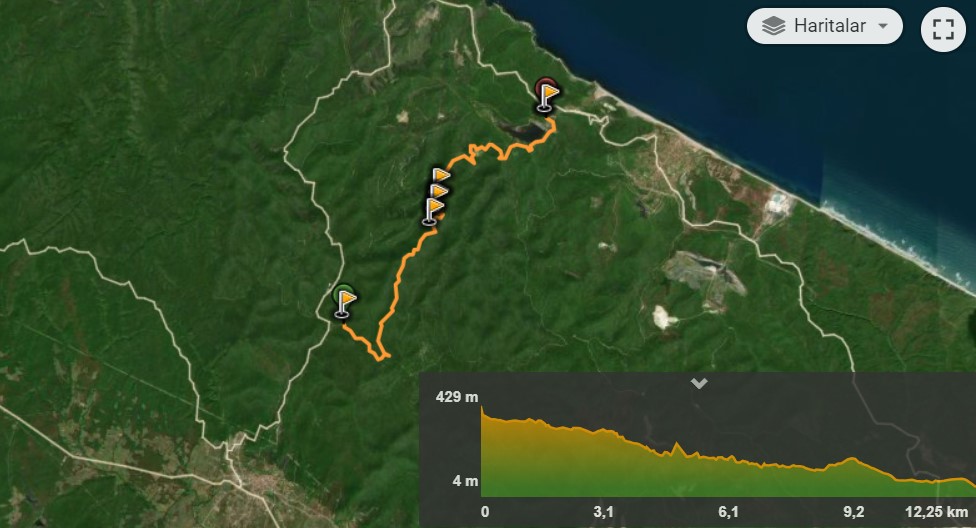The width and height of the screenshot is (976, 528).
Task: Click the 9,2 distance tick label
Action: [x=853, y=512]
